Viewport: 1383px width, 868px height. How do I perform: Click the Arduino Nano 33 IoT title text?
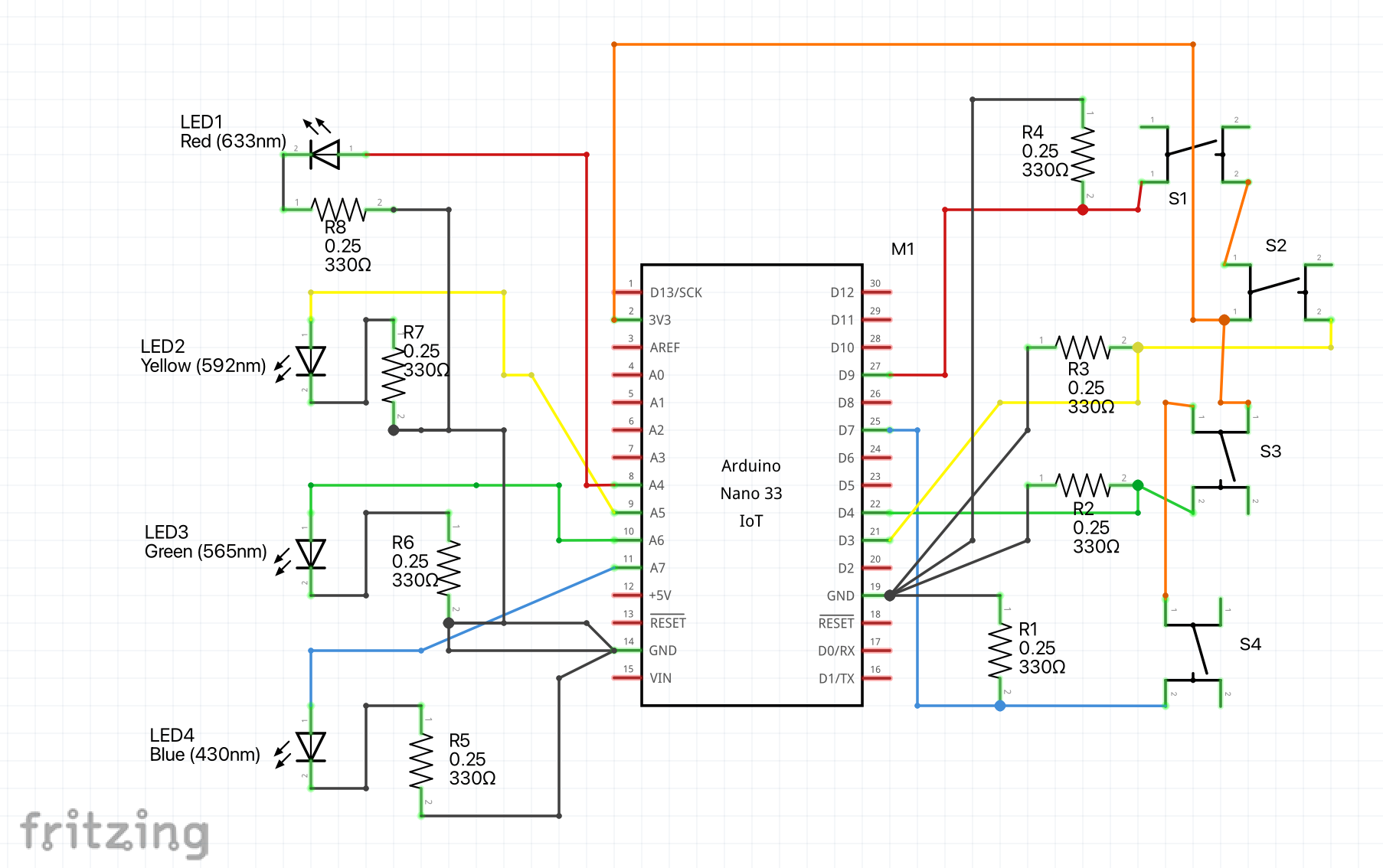tap(751, 493)
